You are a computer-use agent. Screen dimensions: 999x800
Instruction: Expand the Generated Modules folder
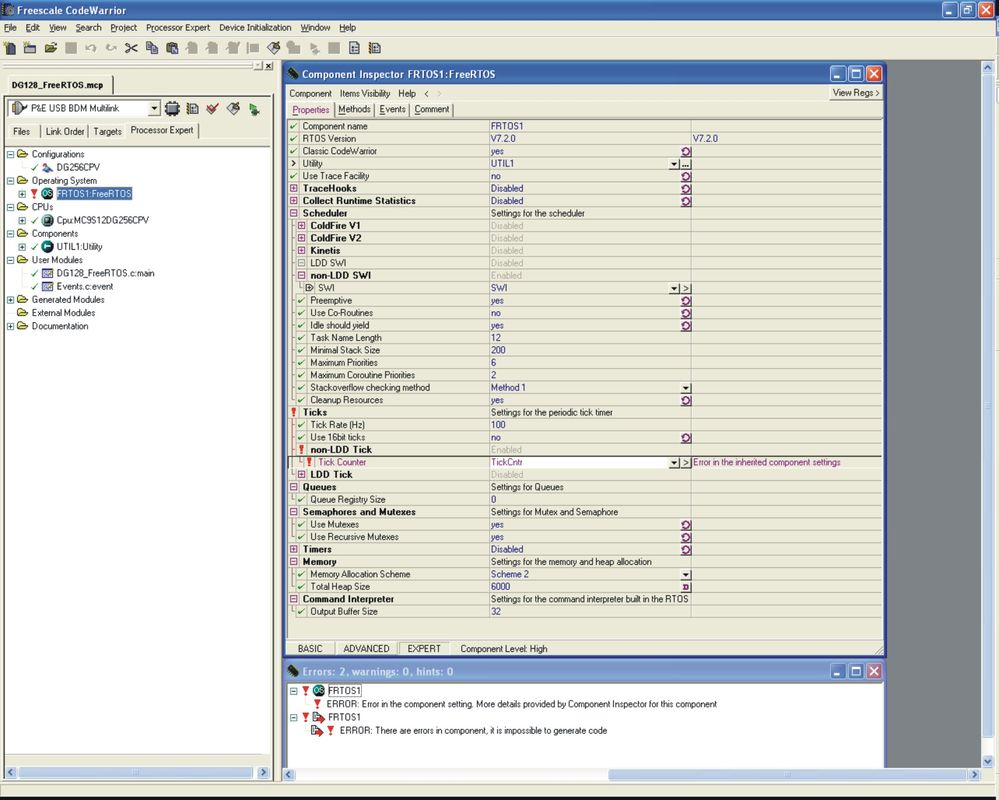coord(10,299)
